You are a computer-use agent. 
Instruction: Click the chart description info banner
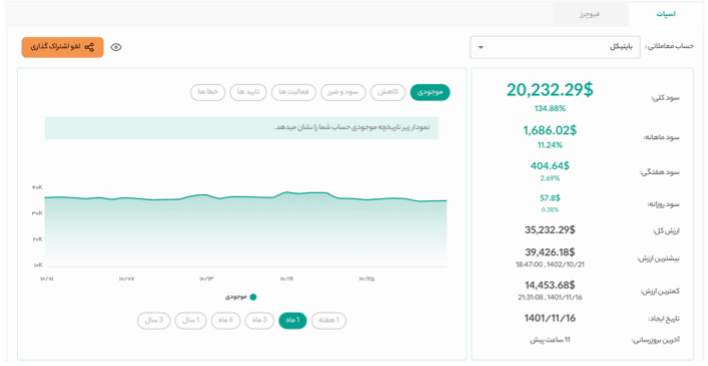[x=242, y=128]
